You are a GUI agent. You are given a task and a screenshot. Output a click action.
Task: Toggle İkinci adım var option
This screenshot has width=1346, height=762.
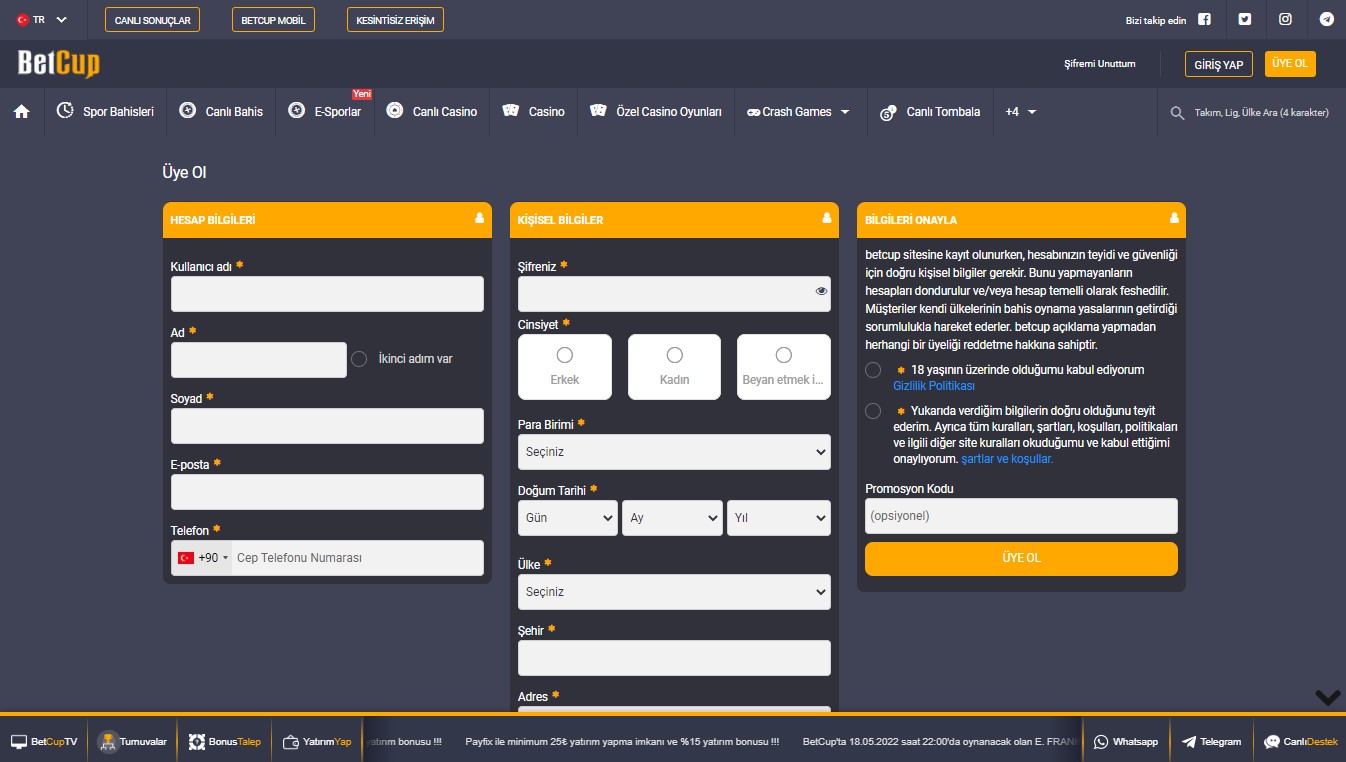tap(359, 358)
